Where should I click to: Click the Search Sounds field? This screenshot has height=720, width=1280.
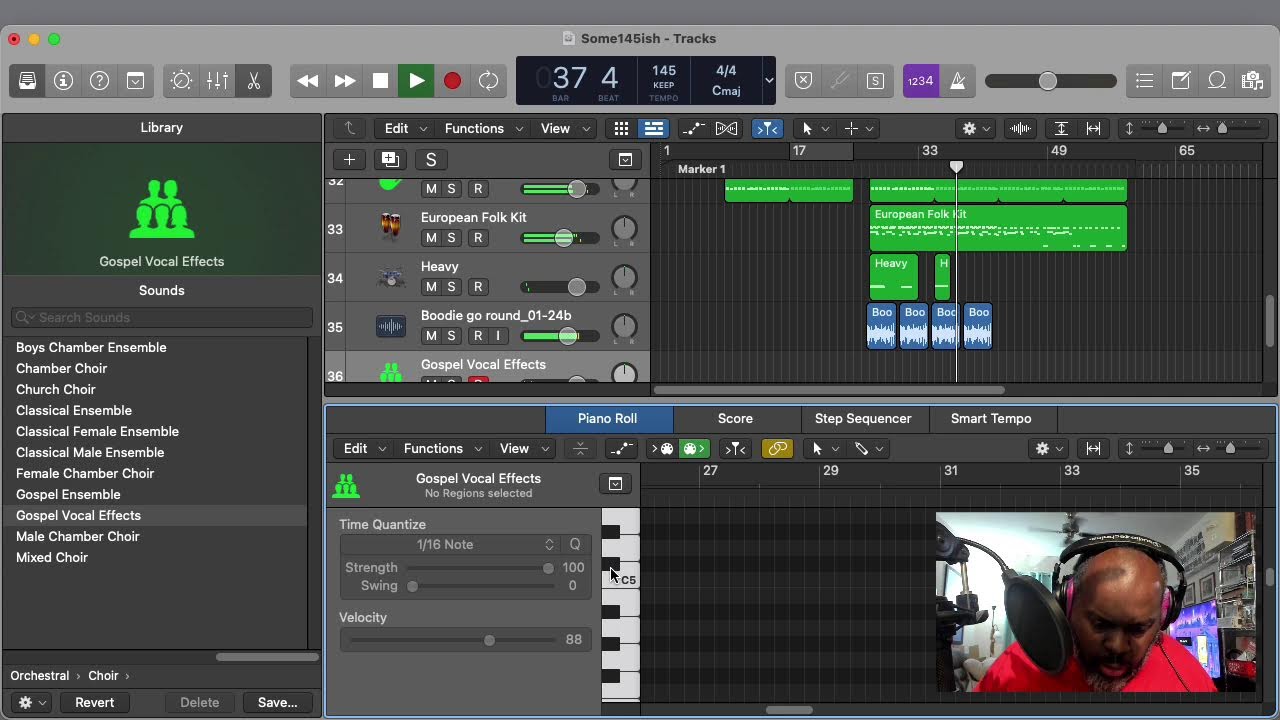click(x=162, y=317)
